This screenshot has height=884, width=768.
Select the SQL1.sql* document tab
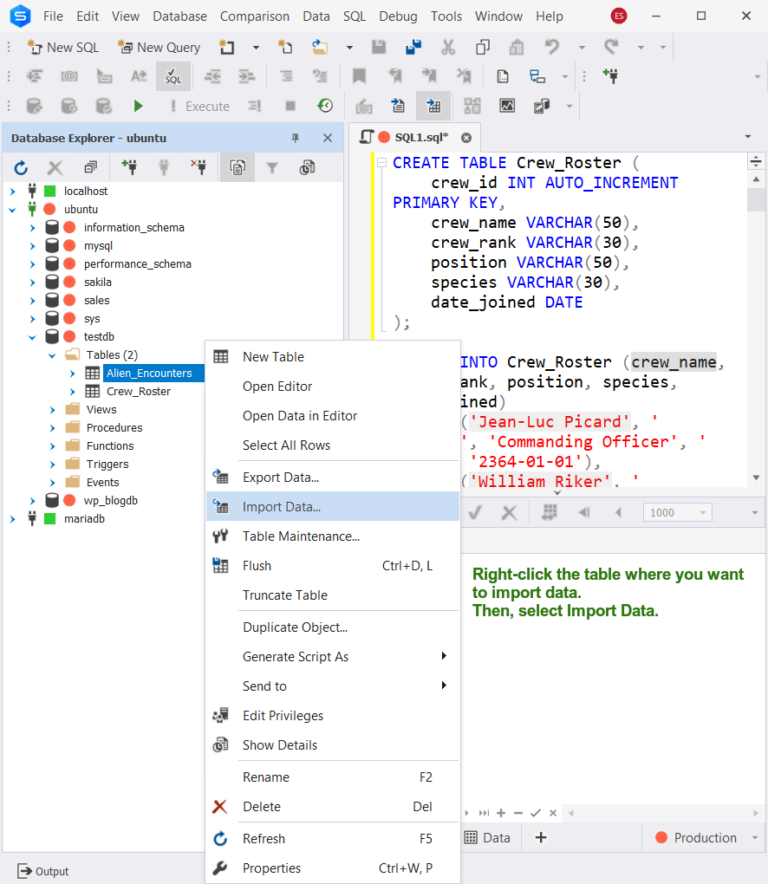coord(415,138)
